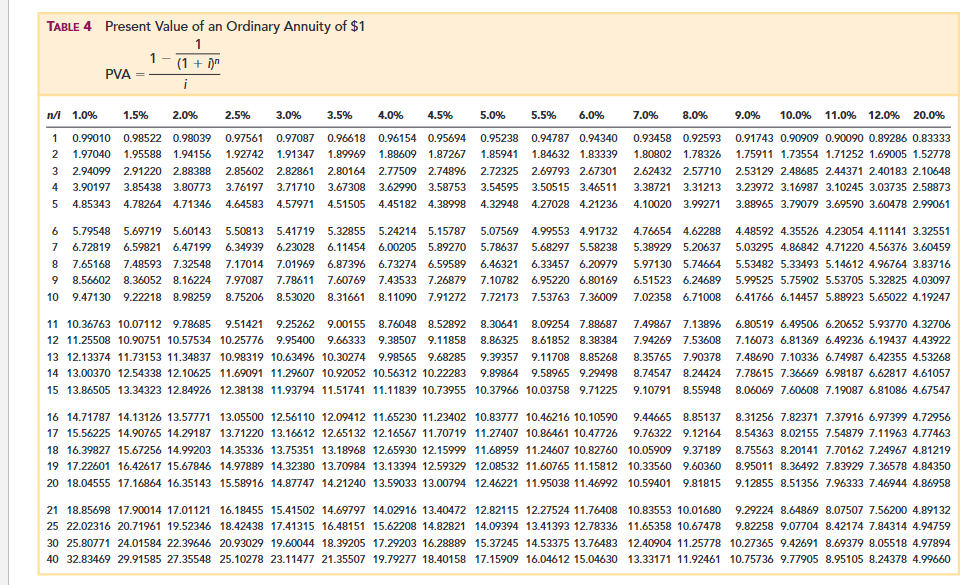Click the value 13.59033
The width and height of the screenshot is (967, 585).
395,483
